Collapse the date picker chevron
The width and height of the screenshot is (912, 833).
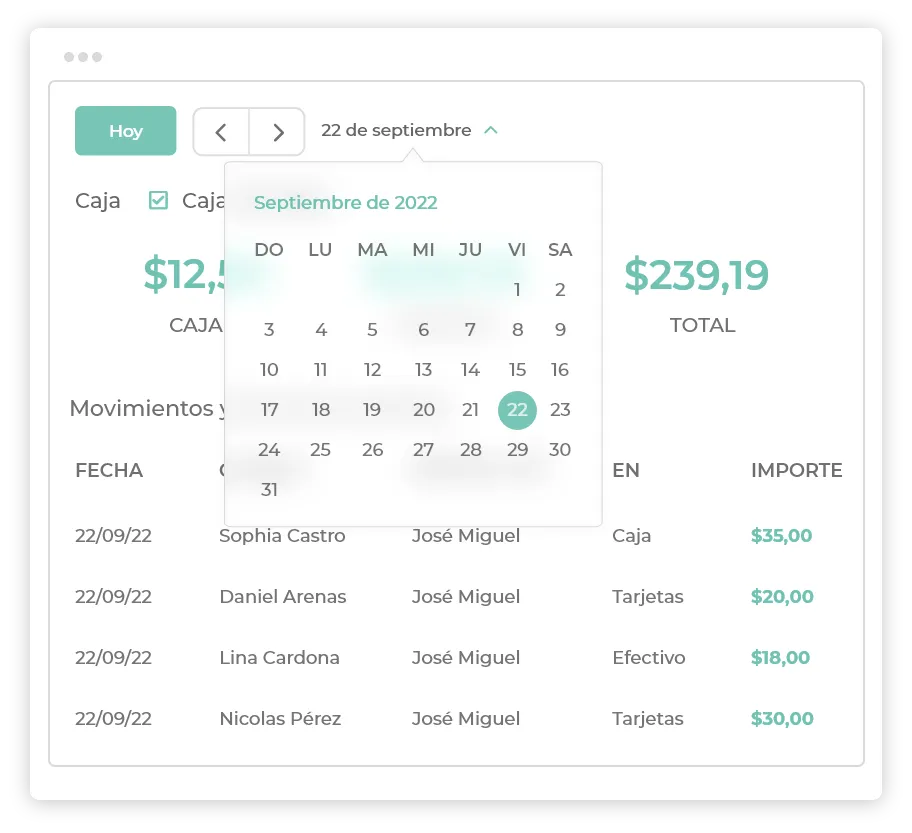coord(491,130)
